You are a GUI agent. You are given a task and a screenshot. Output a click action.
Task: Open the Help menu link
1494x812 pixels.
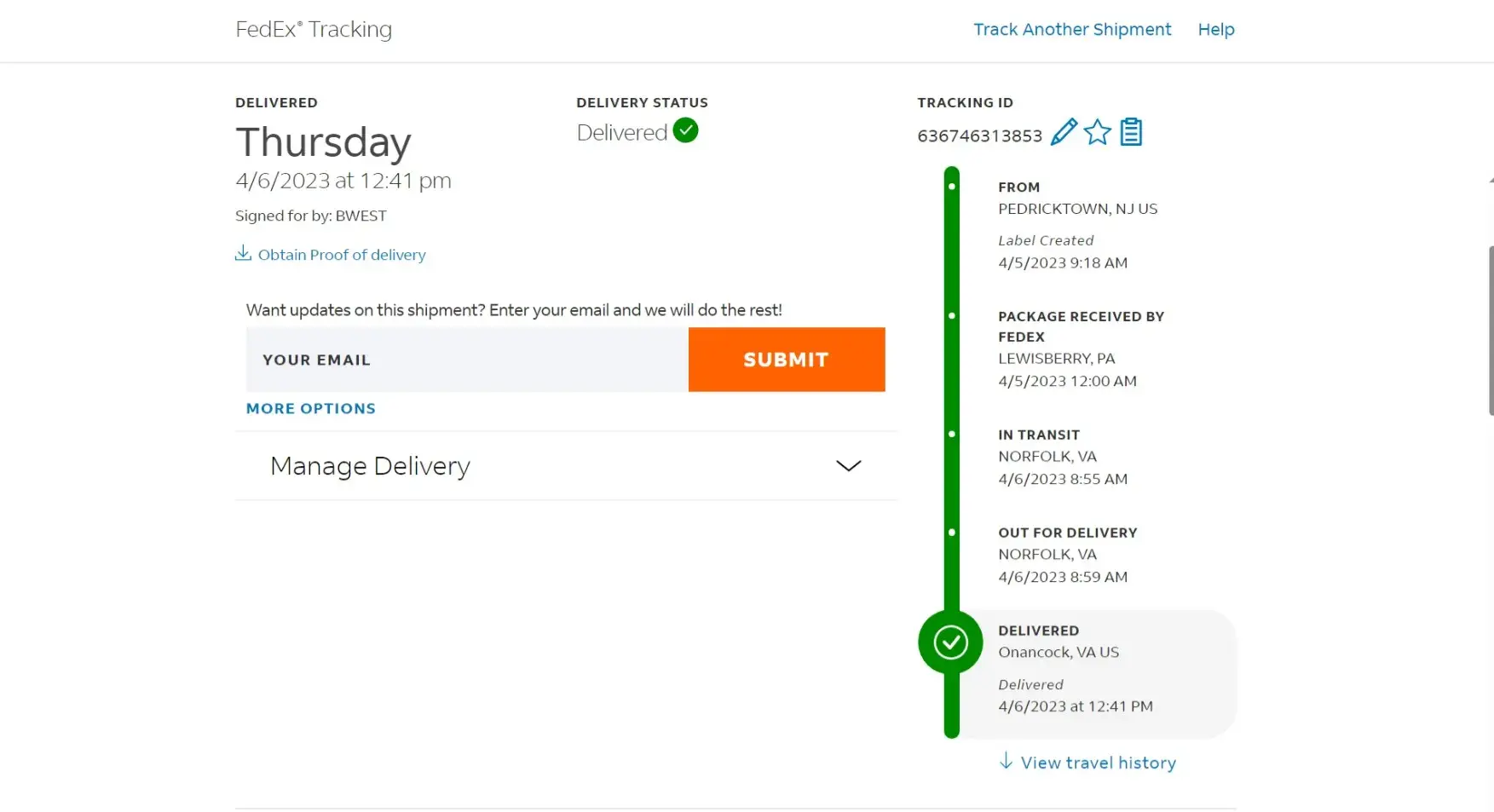(x=1215, y=30)
